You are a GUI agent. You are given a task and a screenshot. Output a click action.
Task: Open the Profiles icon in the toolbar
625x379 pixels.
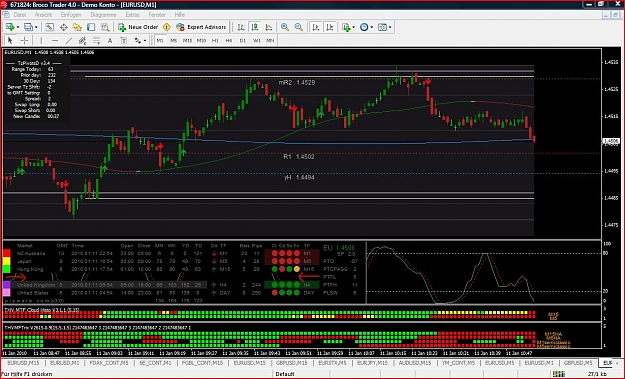click(x=28, y=27)
